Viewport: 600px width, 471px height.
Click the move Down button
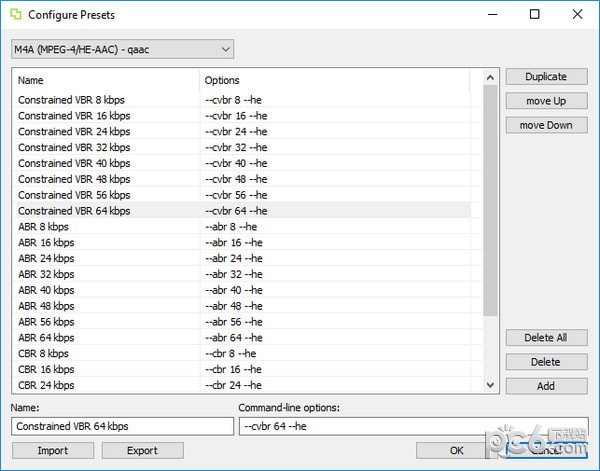(546, 125)
